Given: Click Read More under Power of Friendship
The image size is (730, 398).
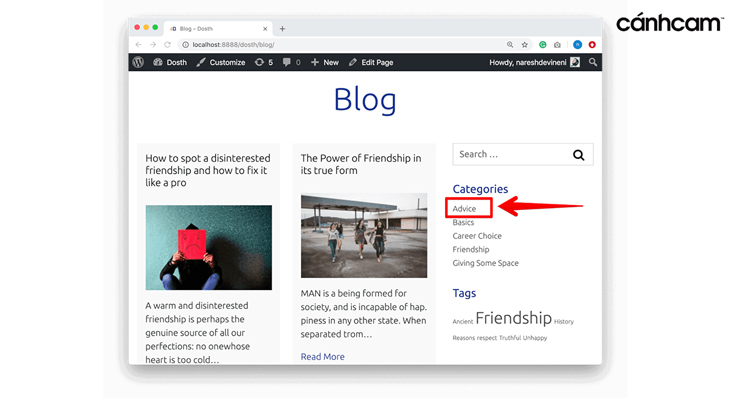Looking at the screenshot, I should pos(323,357).
